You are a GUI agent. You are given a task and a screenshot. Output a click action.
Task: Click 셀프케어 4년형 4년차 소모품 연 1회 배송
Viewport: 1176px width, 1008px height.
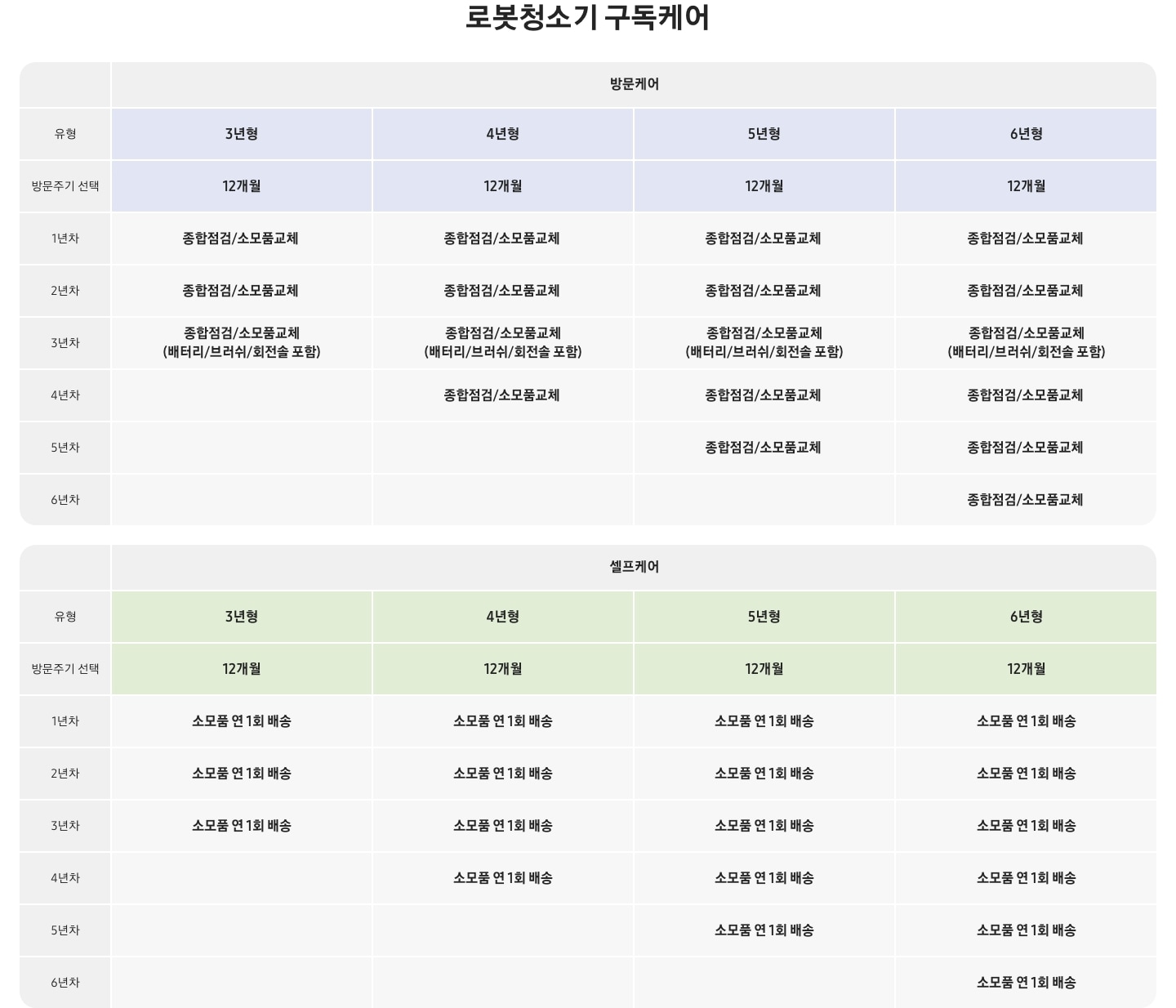[503, 878]
